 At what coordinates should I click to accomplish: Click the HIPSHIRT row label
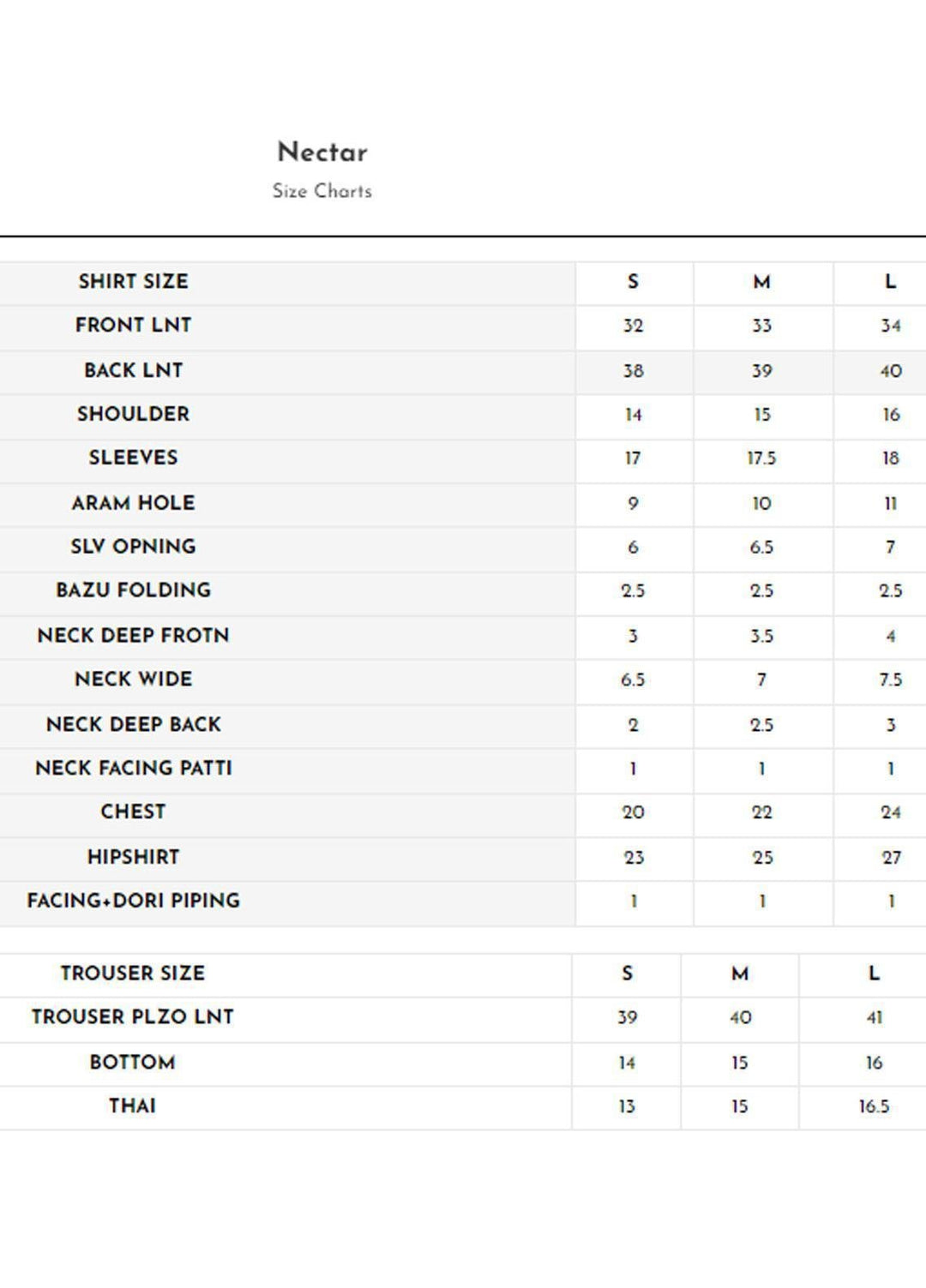click(133, 857)
